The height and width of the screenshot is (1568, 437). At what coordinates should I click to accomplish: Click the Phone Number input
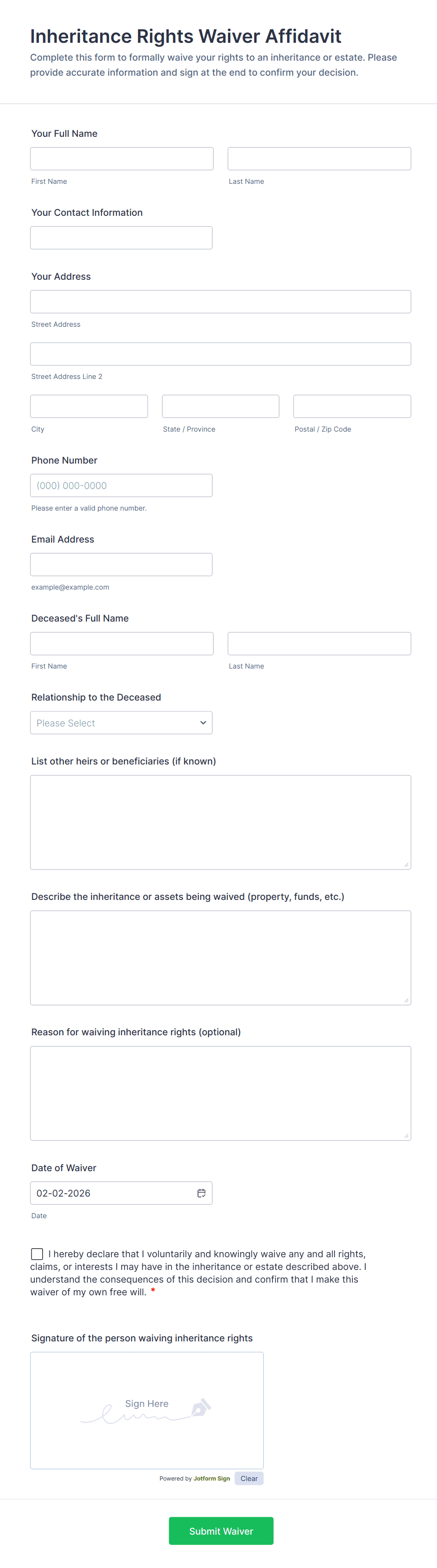[x=121, y=485]
